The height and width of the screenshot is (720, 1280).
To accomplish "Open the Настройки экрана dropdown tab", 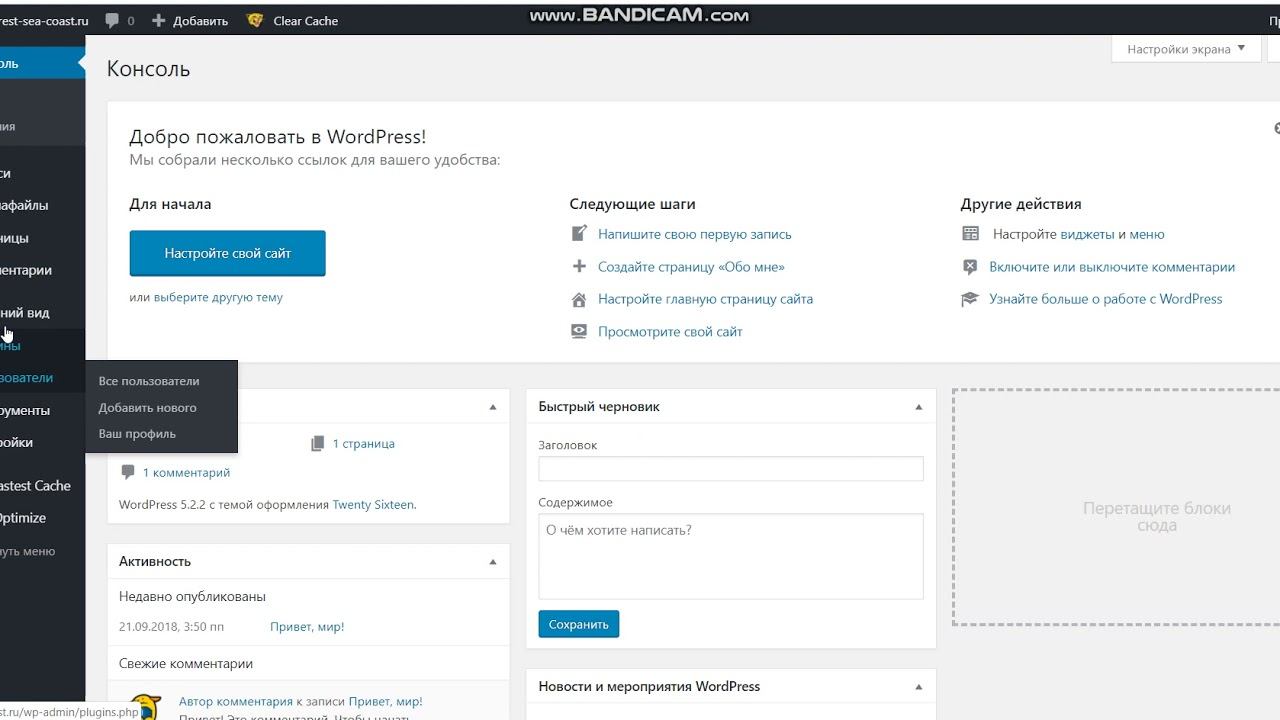I will click(x=1186, y=49).
